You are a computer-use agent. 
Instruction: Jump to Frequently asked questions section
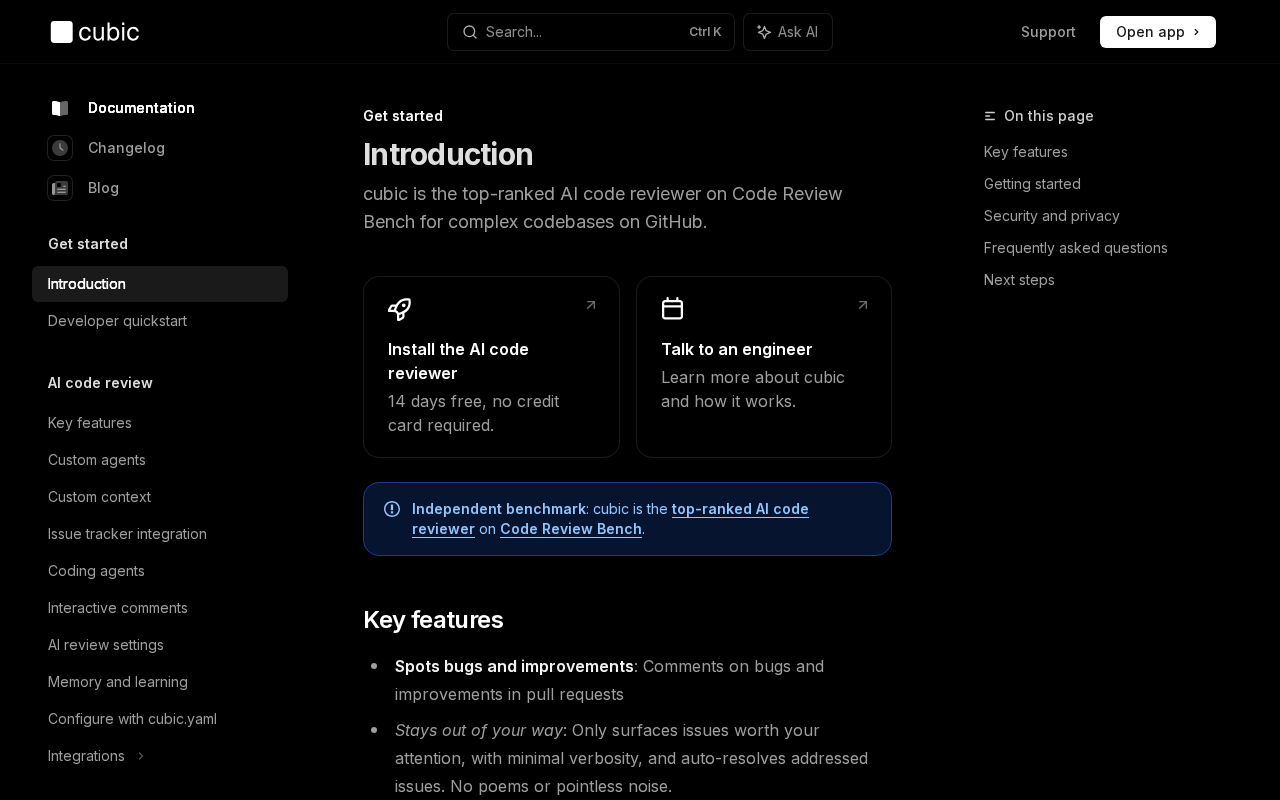(x=1075, y=248)
